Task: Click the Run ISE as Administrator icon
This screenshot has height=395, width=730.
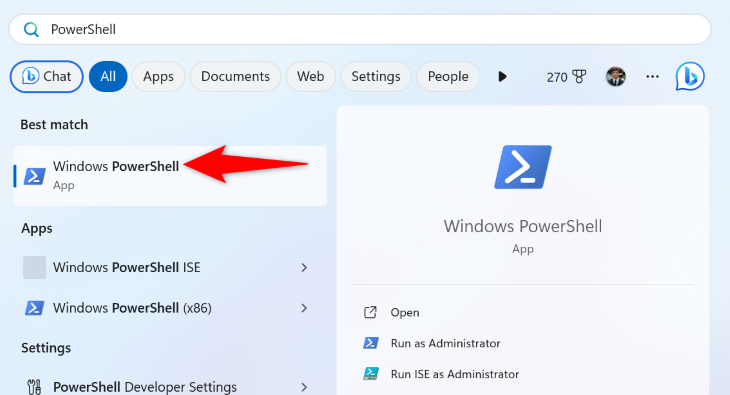Action: [x=371, y=374]
